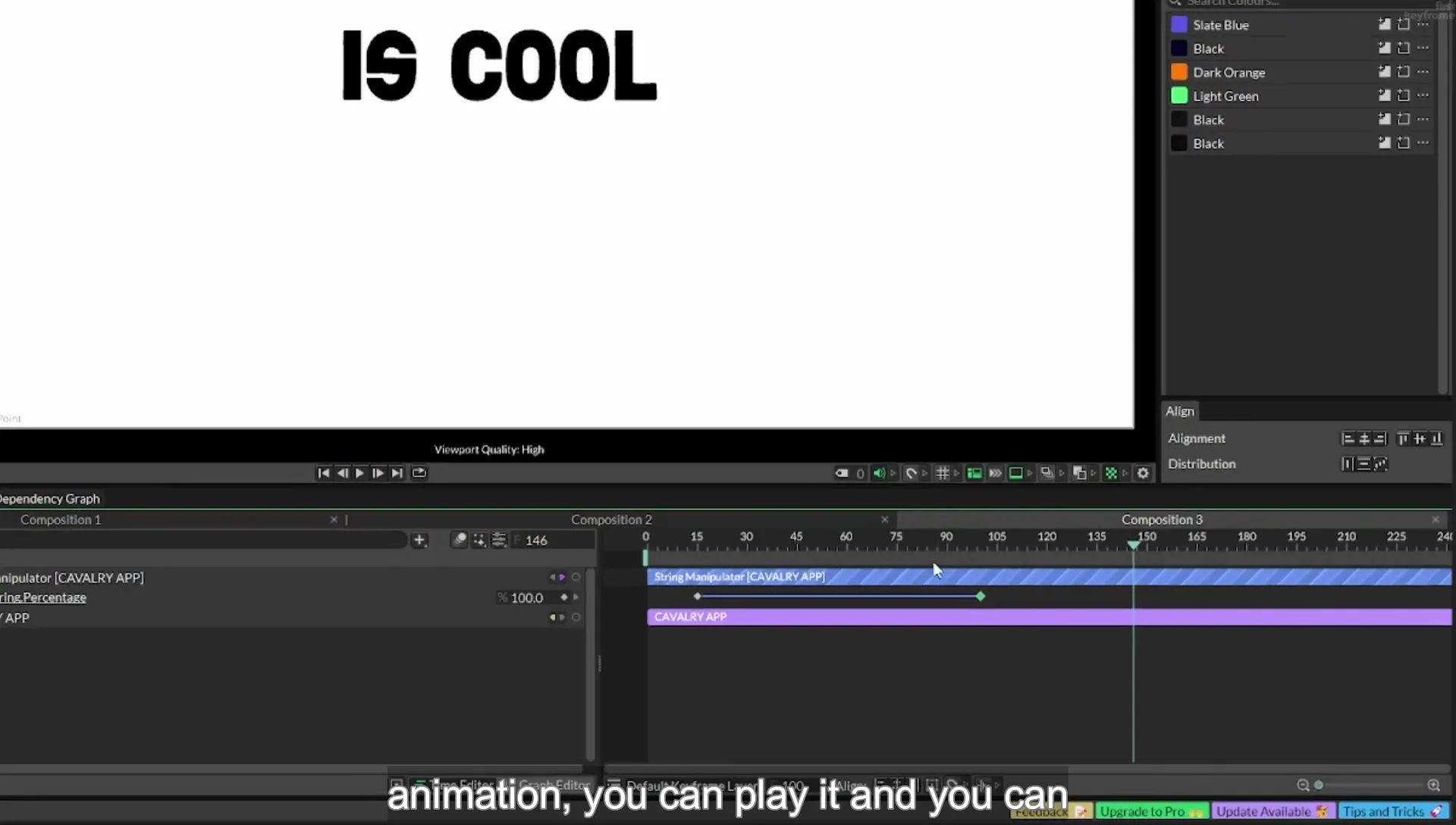Toggle circle on String Manipulator row
Image resolution: width=1456 pixels, height=825 pixels.
click(576, 577)
